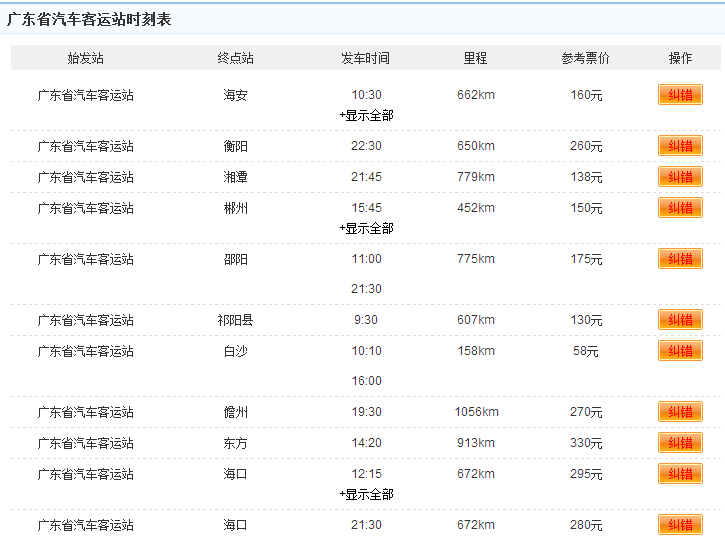Click the 操作 column header

coord(680,58)
